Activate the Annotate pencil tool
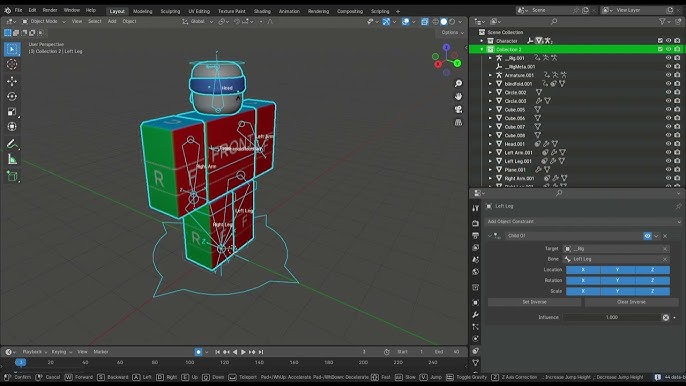Screen dimensions: 686x386 pos(12,144)
